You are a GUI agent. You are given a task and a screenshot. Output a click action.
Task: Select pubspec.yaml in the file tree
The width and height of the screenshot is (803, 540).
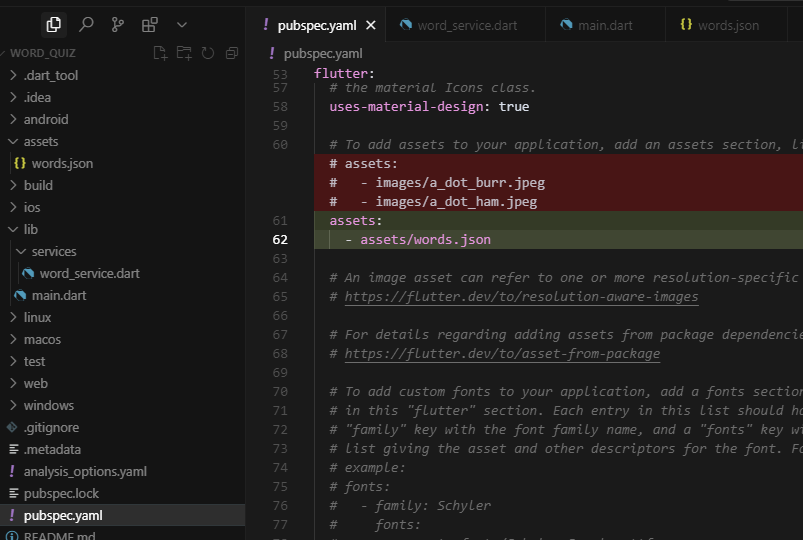123,515
